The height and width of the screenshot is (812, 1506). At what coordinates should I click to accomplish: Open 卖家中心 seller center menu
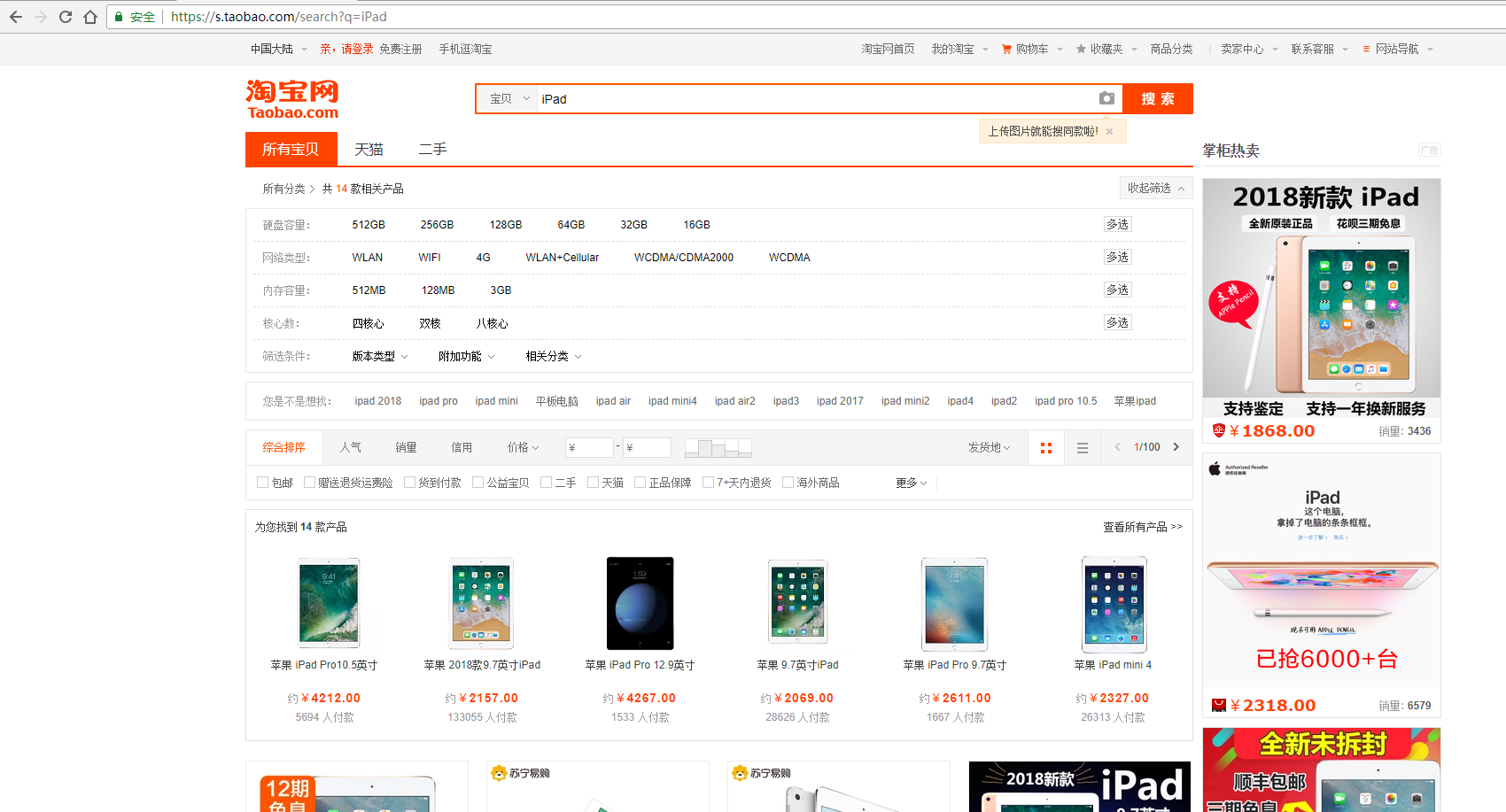click(1249, 50)
